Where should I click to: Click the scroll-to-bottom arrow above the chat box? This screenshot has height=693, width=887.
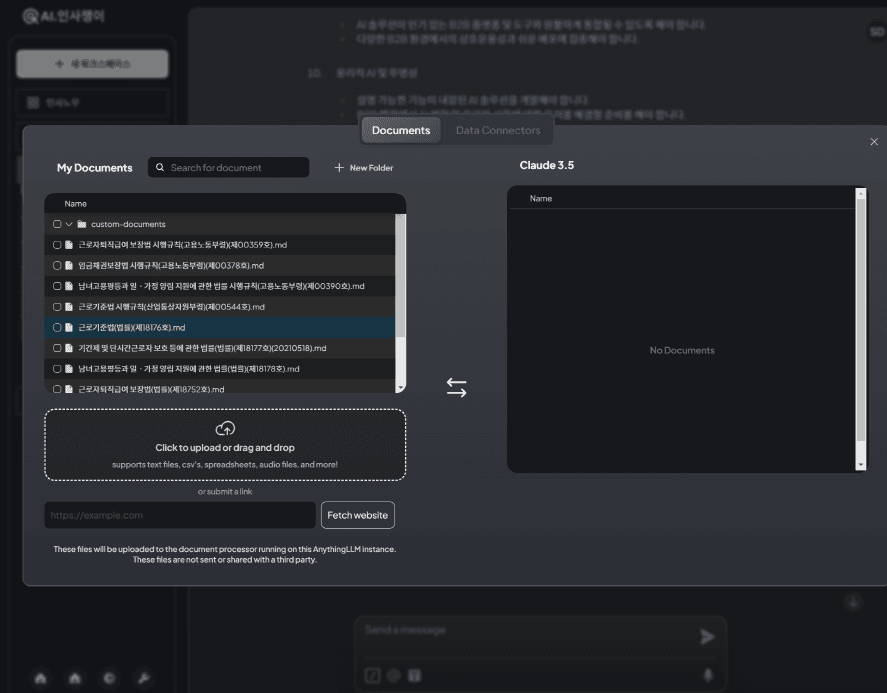[853, 601]
